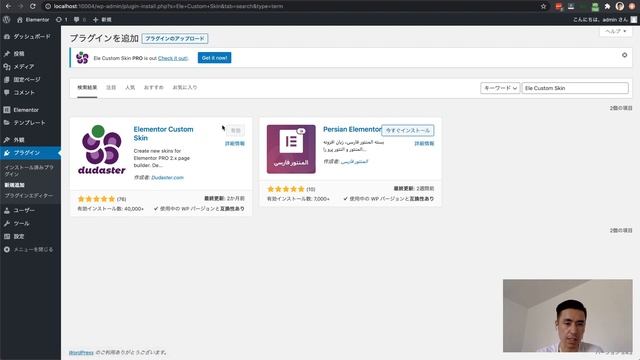
Task: Open 詳細情報 for Elementor Custom Skin
Action: pyautogui.click(x=235, y=143)
